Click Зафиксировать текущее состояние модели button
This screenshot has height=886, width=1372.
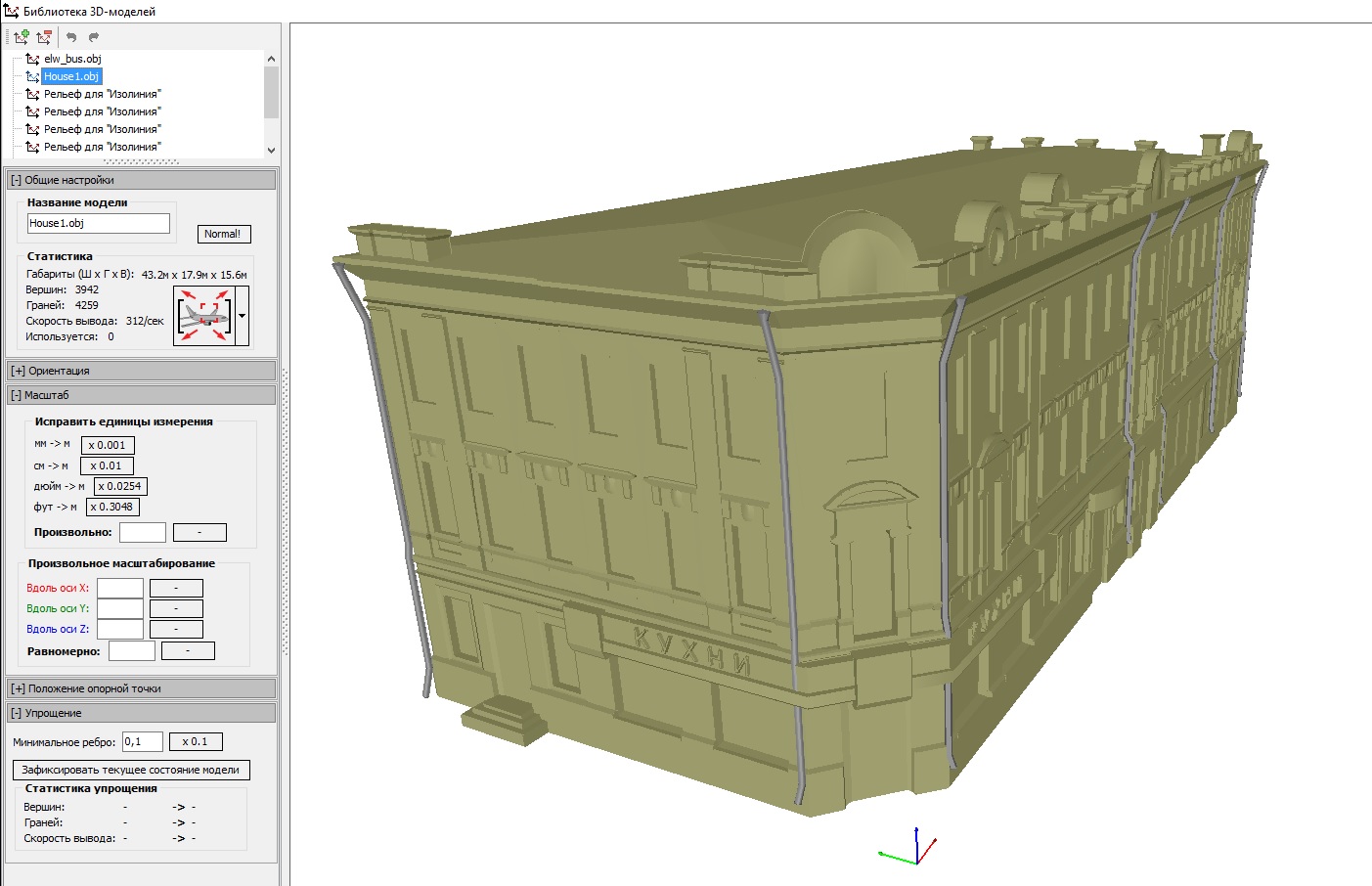[x=131, y=770]
